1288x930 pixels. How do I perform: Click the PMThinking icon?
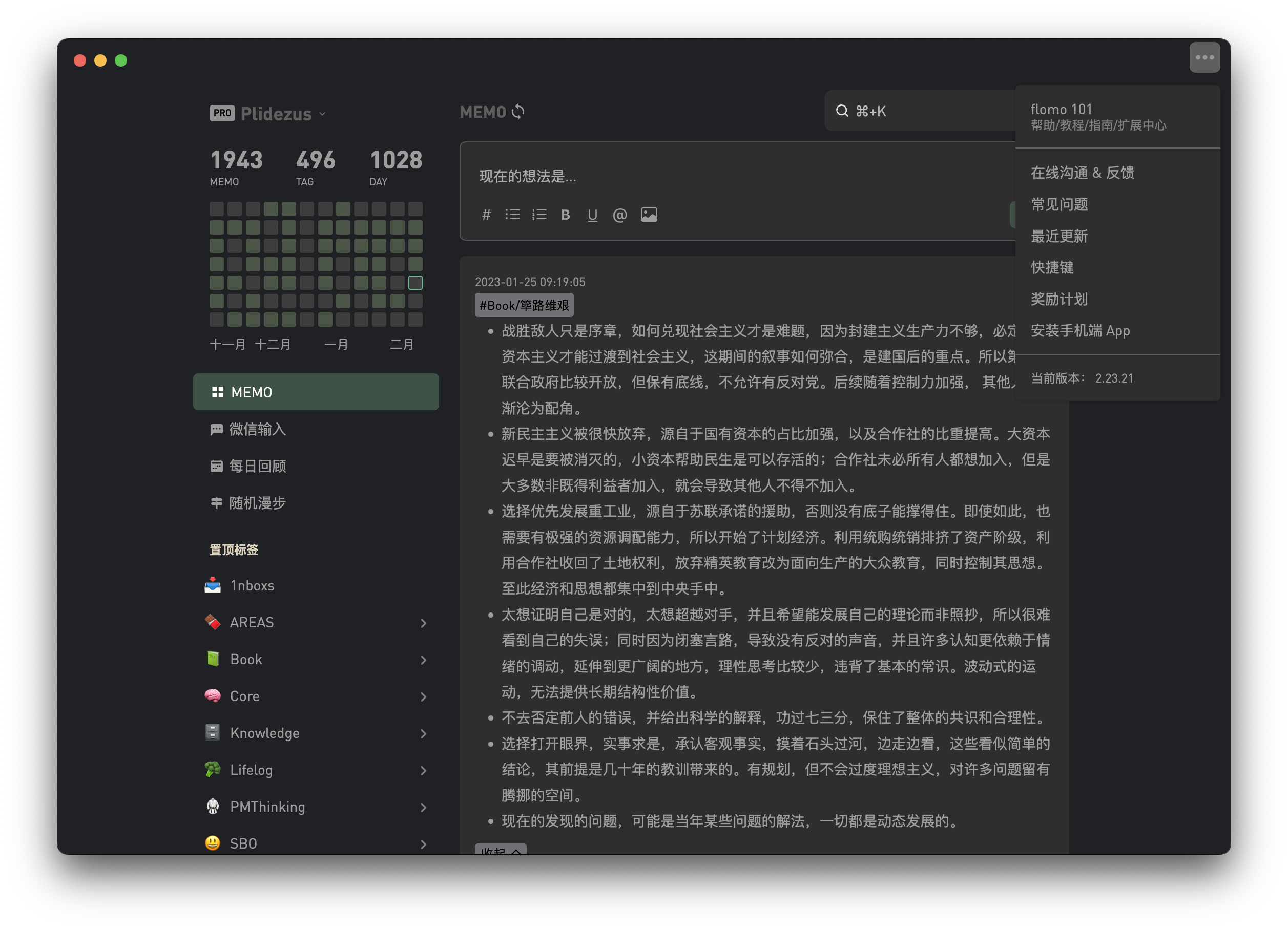[x=213, y=806]
